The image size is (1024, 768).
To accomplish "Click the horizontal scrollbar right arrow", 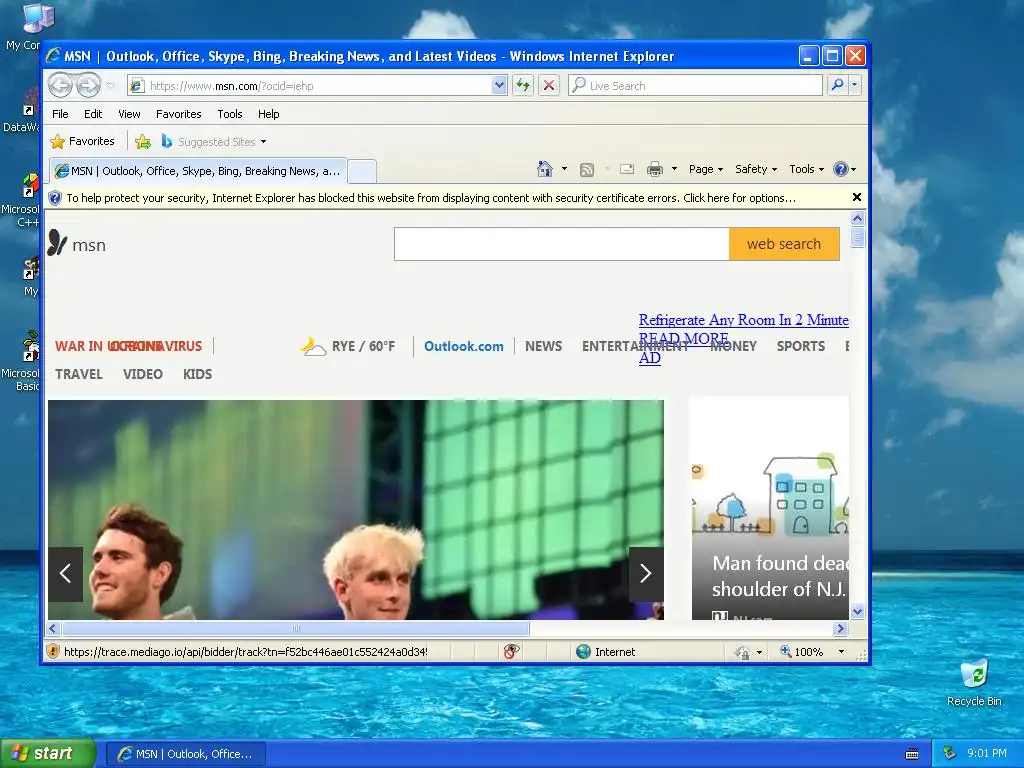I will coord(841,628).
